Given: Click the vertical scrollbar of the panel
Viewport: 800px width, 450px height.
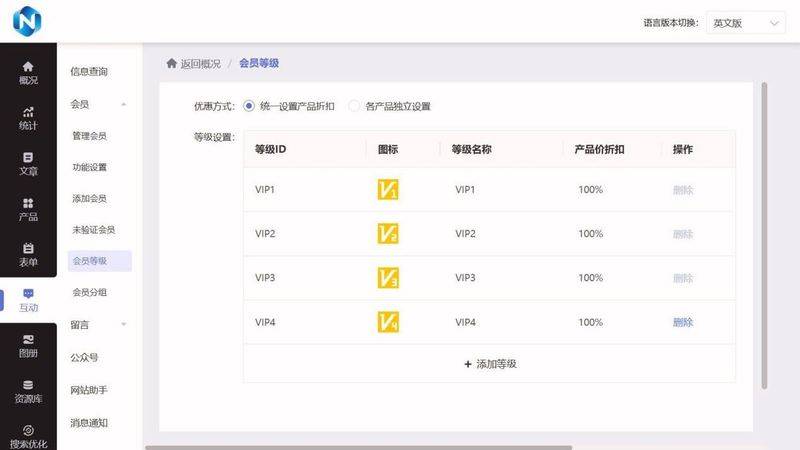Looking at the screenshot, I should pos(764,236).
